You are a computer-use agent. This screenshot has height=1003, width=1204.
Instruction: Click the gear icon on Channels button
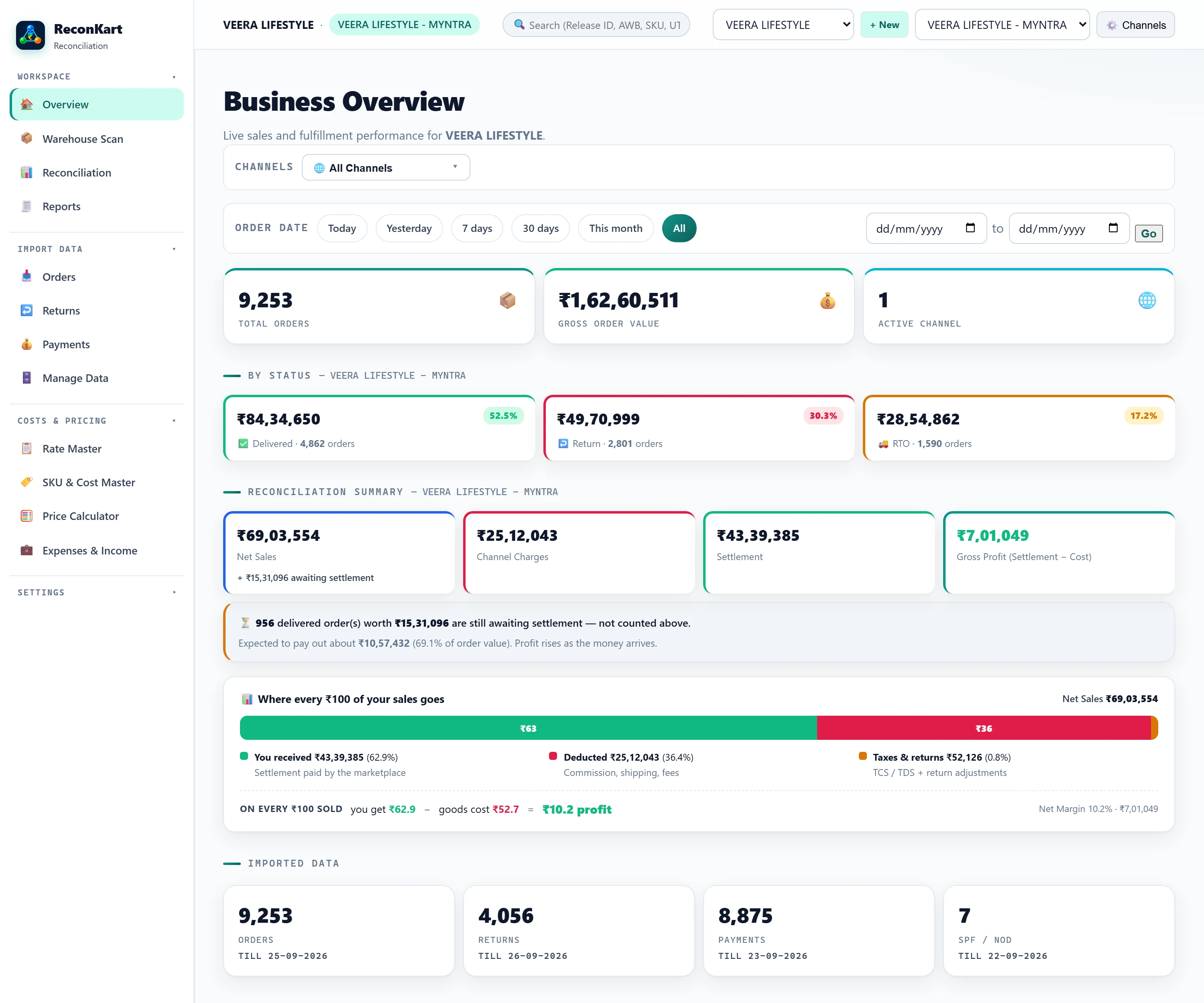click(1112, 25)
